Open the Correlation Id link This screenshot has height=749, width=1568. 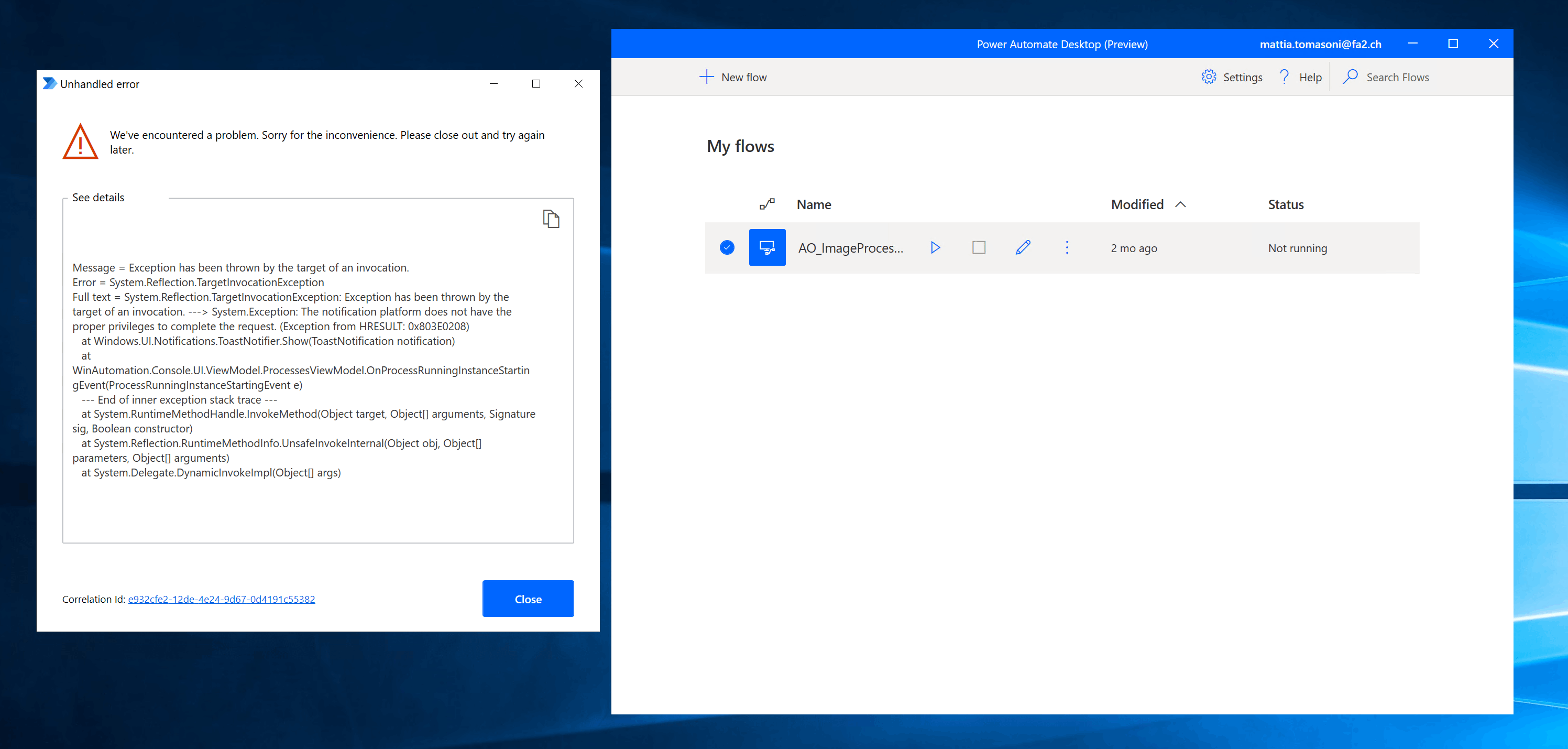(222, 599)
